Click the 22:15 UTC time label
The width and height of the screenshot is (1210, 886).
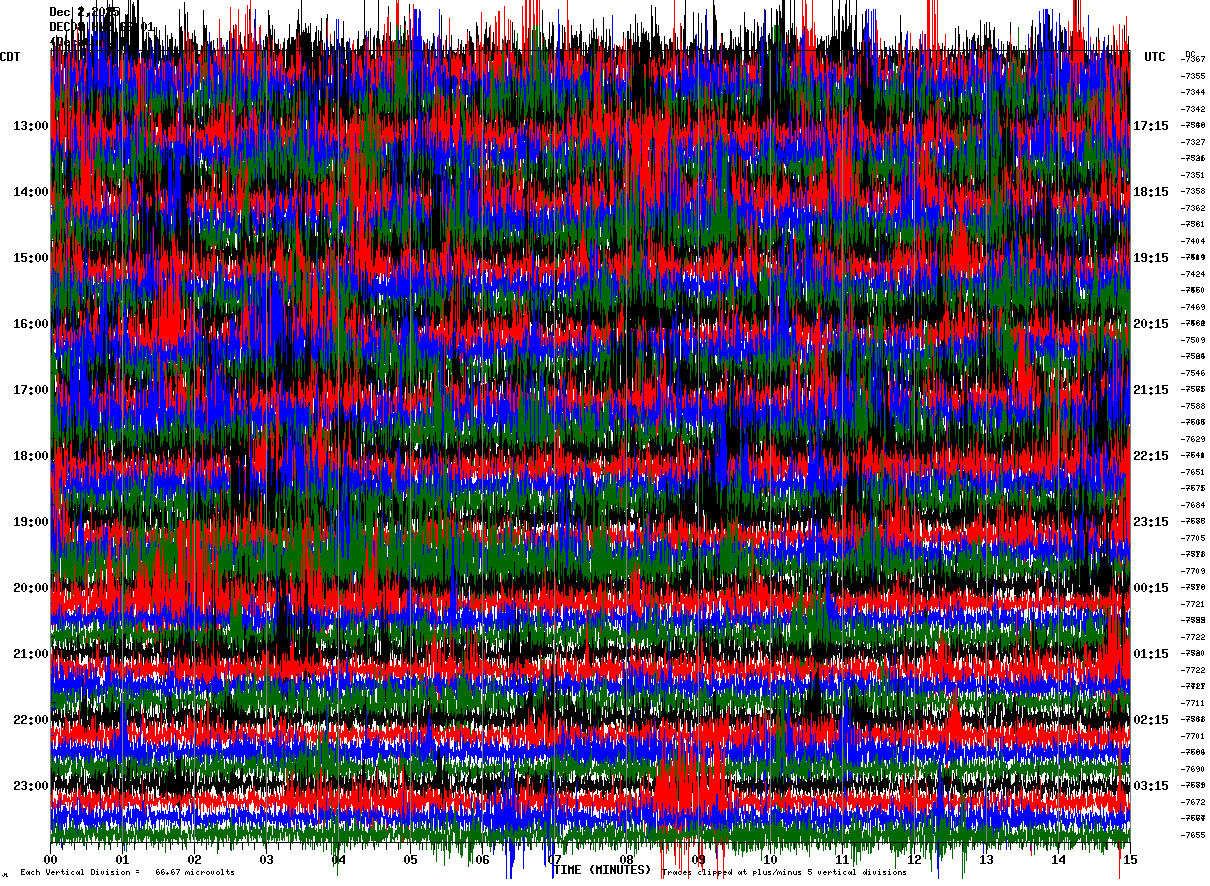point(1151,456)
